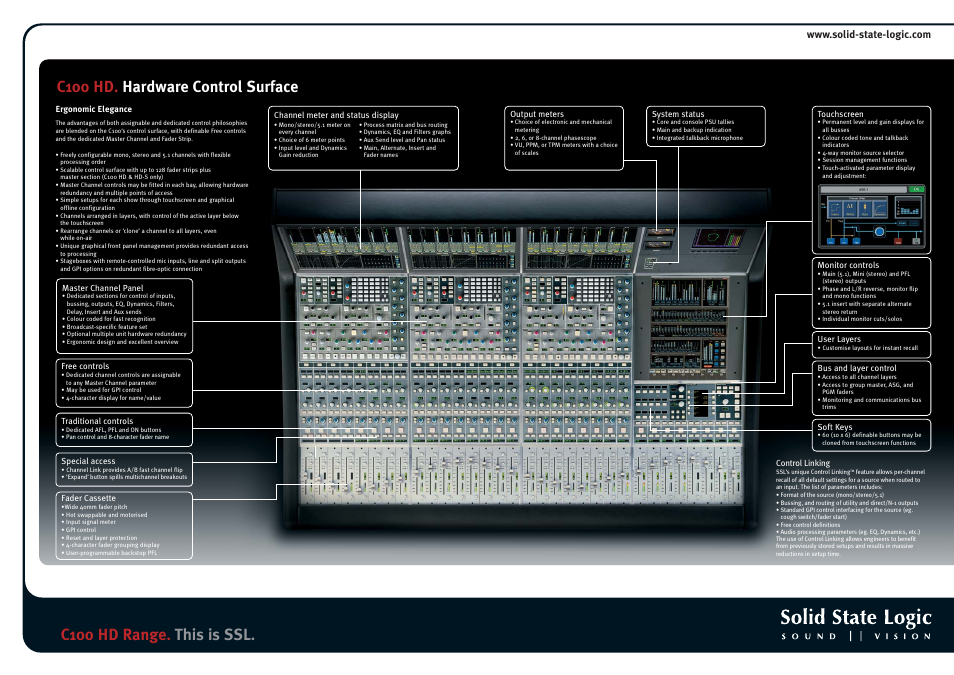Screen dimensions: 954x675
Task: Click "Individual monitor cuts/solos" bullet
Action: click(x=860, y=319)
